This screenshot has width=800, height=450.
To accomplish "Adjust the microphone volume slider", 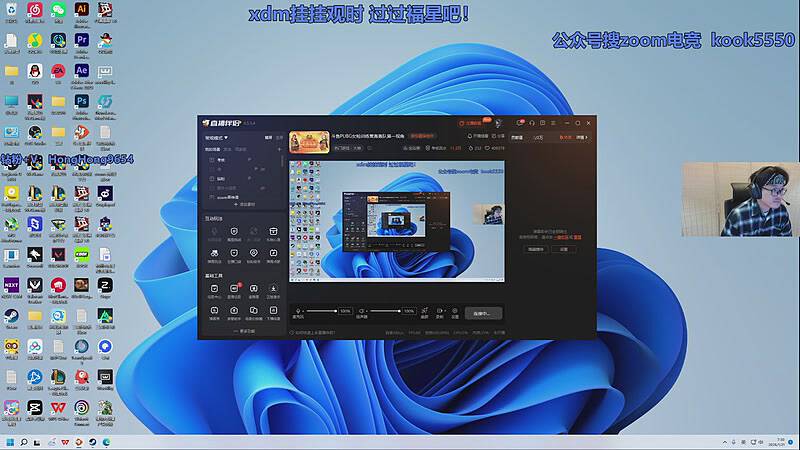I will [320, 311].
